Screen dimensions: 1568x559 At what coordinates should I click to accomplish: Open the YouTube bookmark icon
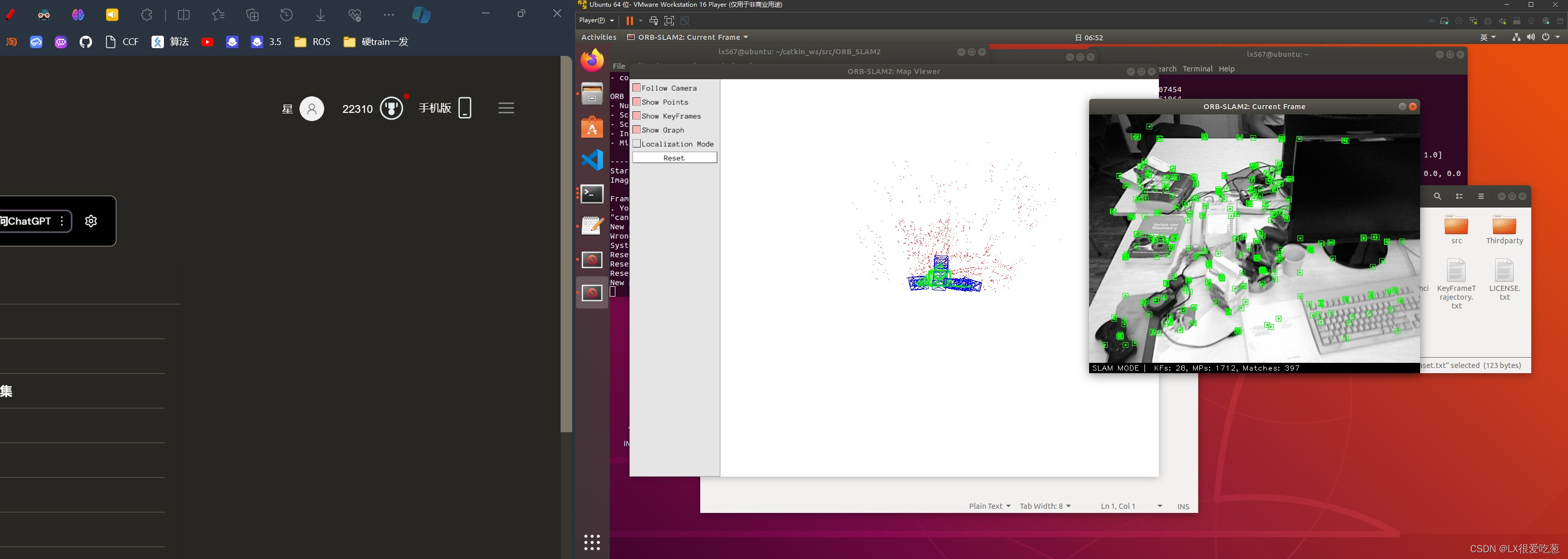(207, 42)
